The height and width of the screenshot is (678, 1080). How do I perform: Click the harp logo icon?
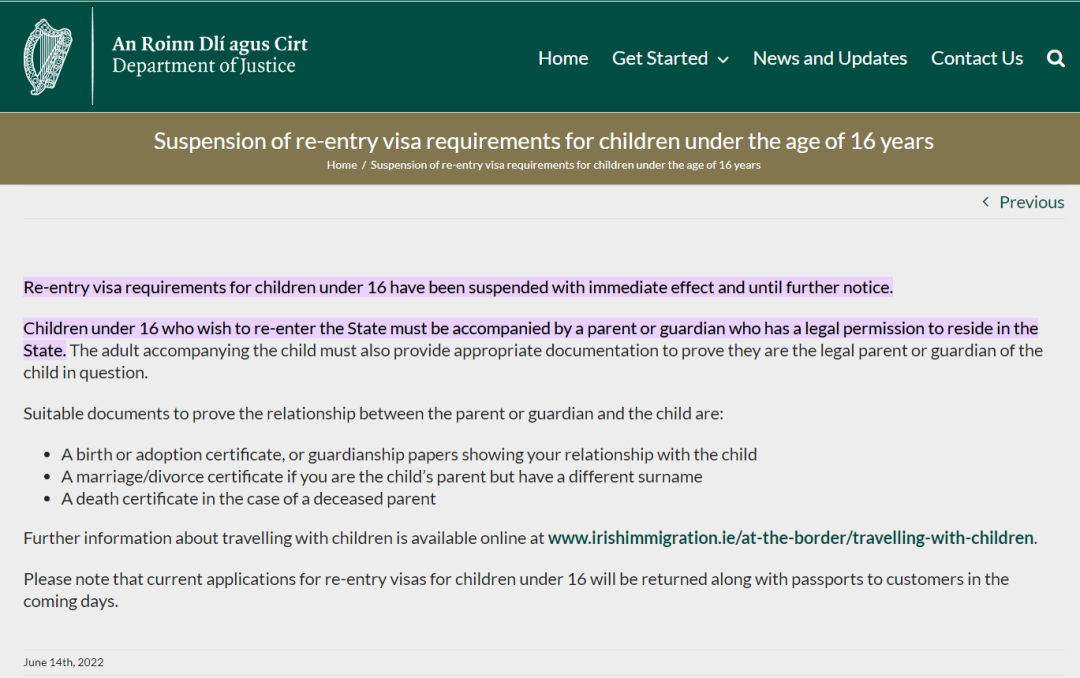click(48, 57)
